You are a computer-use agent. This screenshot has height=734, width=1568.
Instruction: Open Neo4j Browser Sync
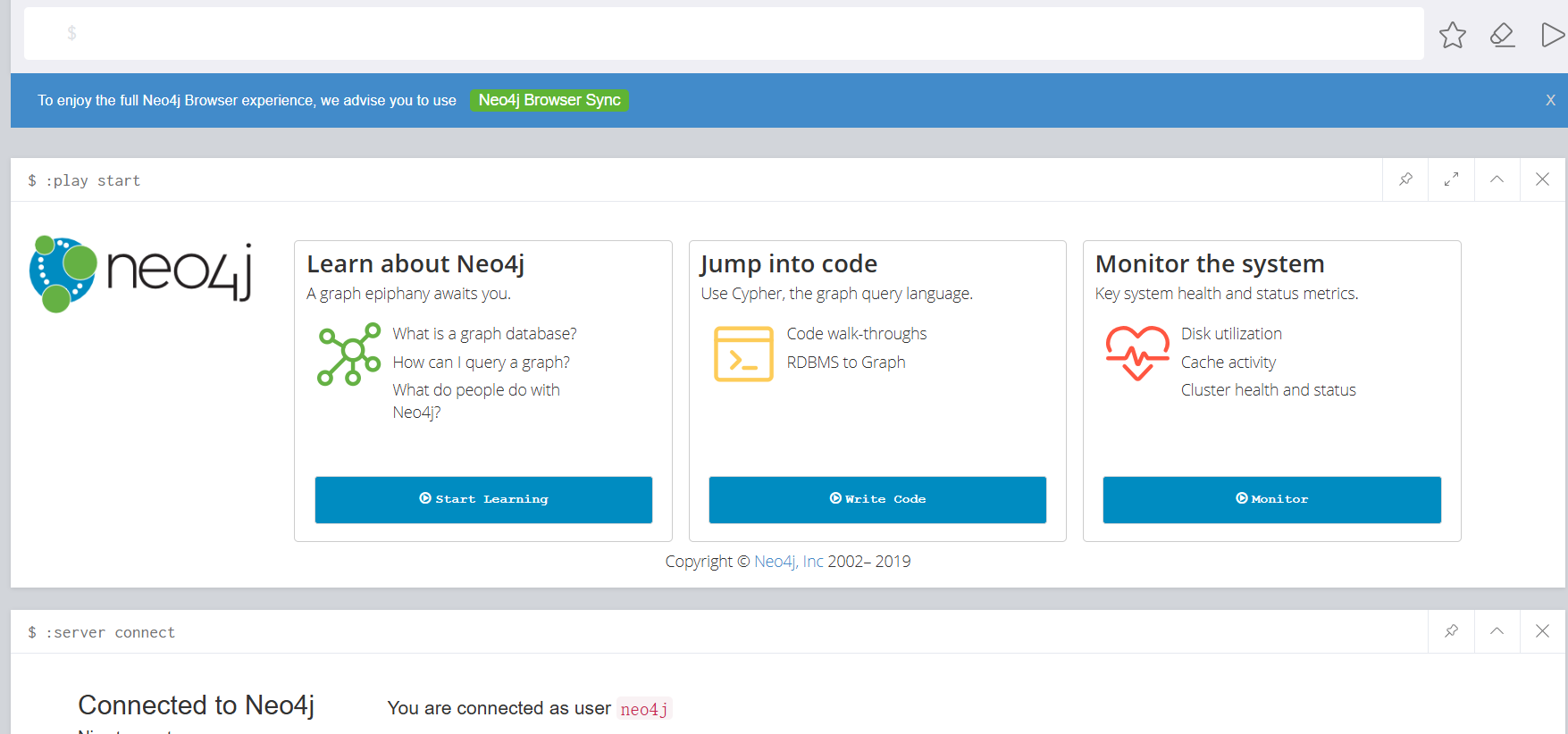[549, 100]
